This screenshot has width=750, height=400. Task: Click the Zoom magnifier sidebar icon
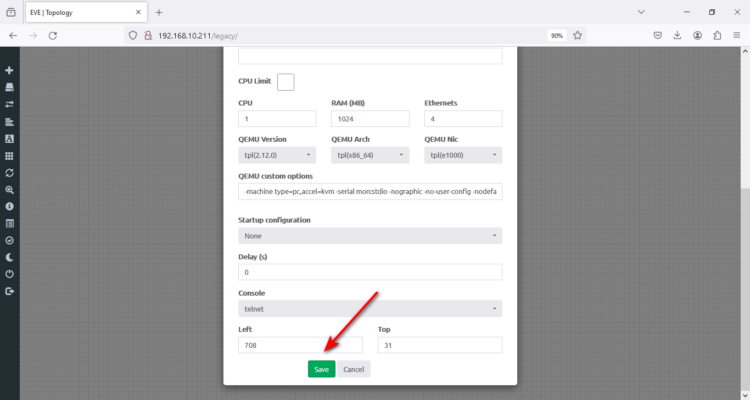click(x=9, y=190)
